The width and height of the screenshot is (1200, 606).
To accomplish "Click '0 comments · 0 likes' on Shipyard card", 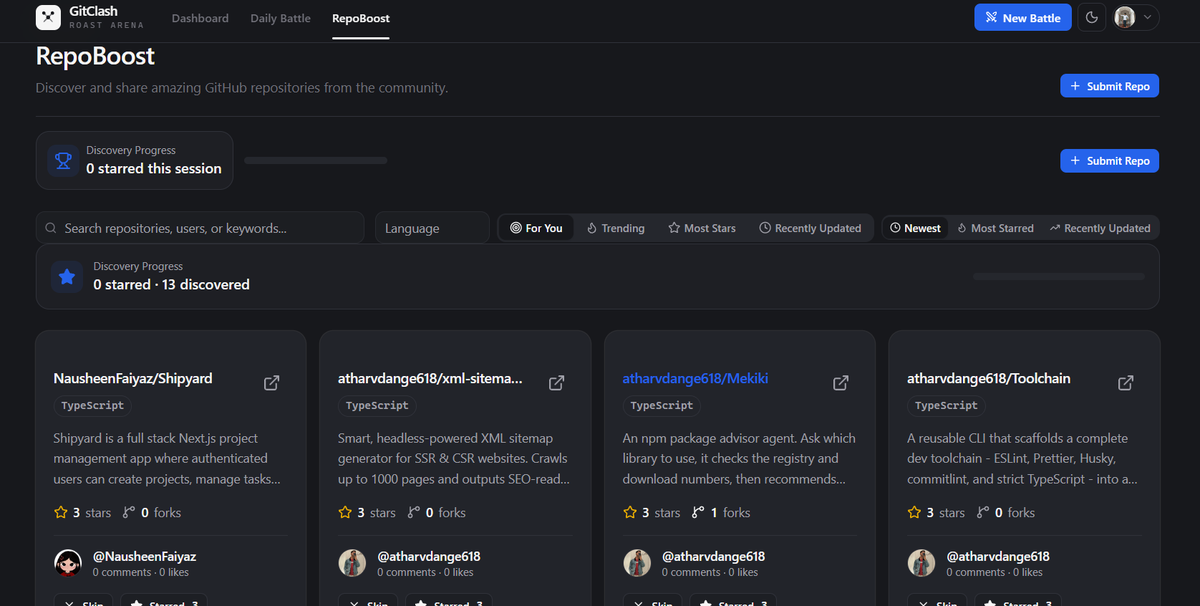I will 141,572.
